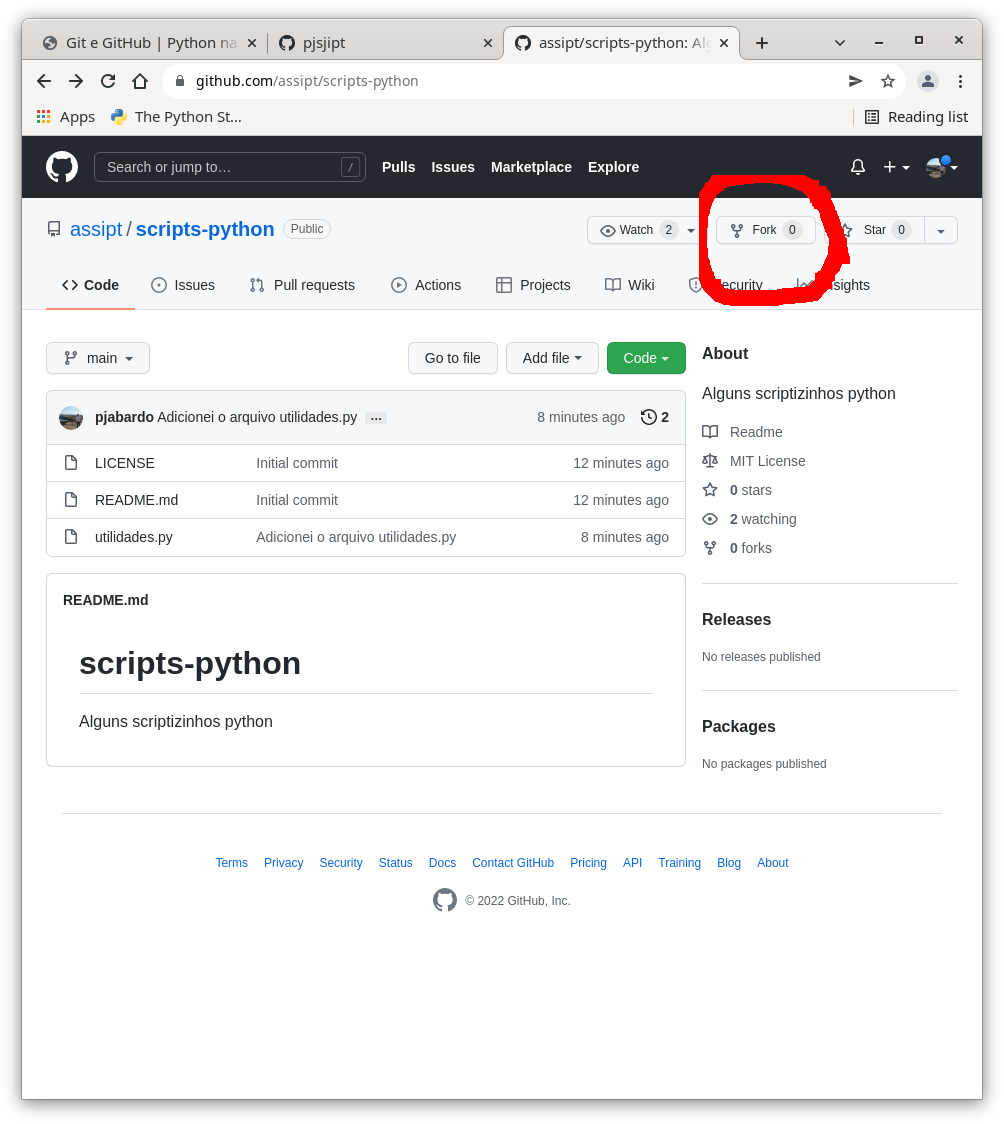Image resolution: width=1004 pixels, height=1124 pixels.
Task: Switch branch using main dropdown
Action: coord(98,358)
